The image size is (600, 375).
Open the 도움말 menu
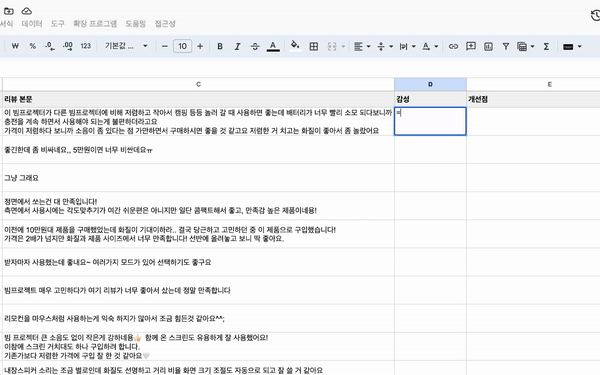[136, 24]
